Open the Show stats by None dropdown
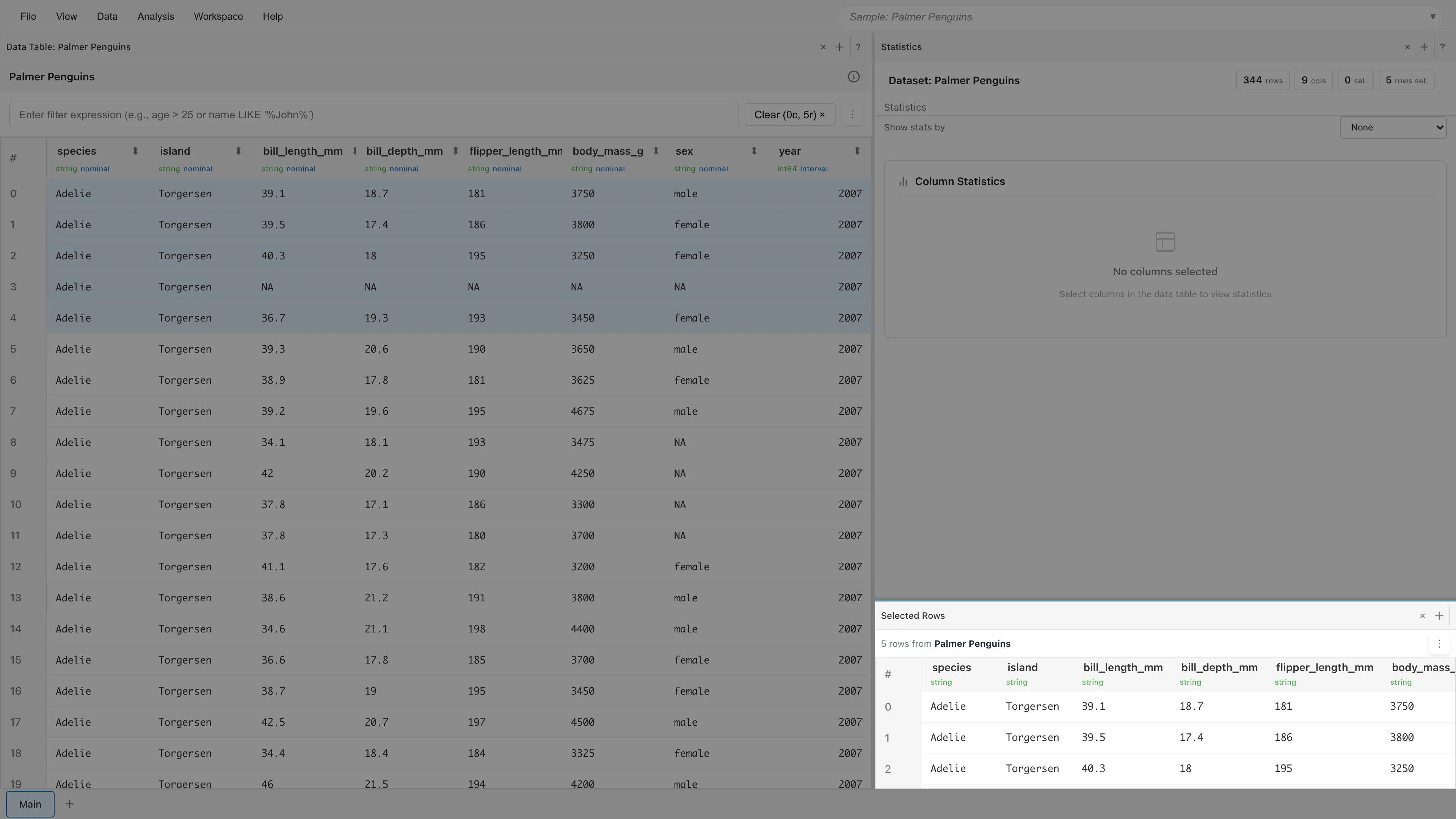This screenshot has width=1456, height=819. pos(1393,127)
